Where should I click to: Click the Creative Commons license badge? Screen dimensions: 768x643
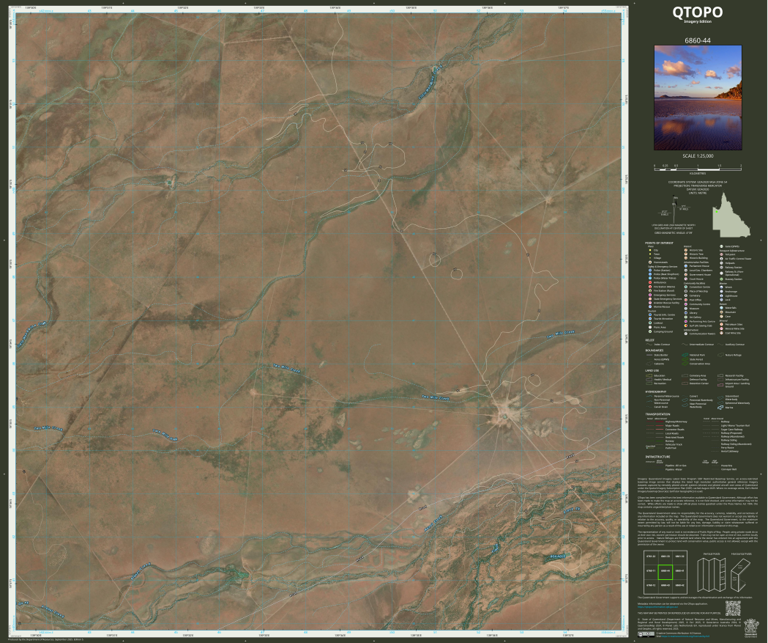click(646, 634)
